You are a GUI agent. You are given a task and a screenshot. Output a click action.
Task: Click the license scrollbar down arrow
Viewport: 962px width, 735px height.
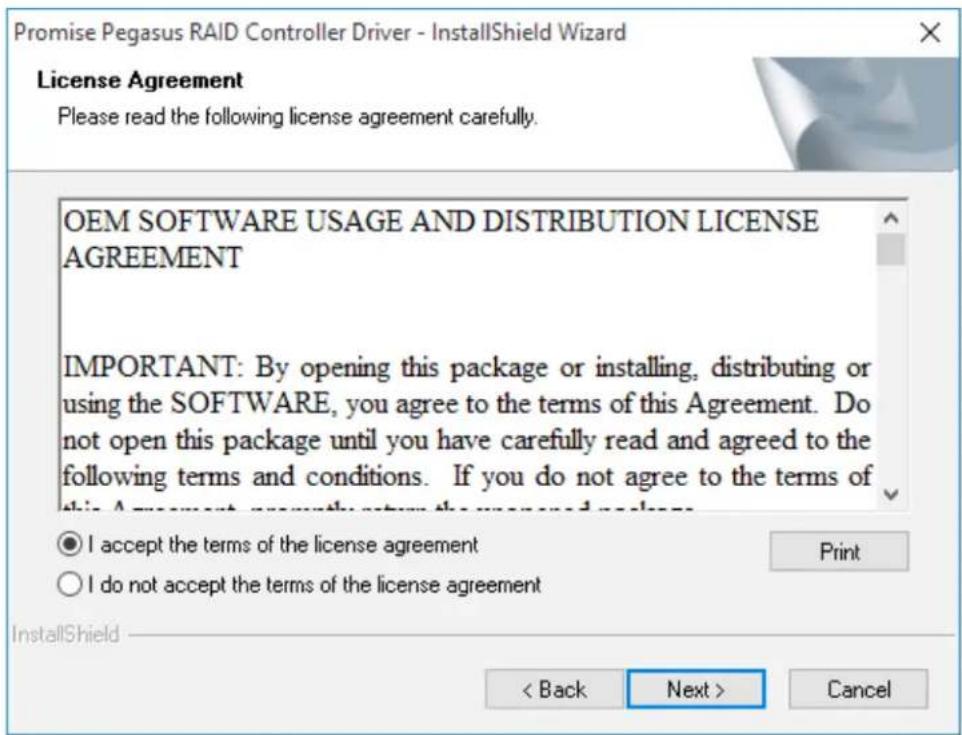891,493
